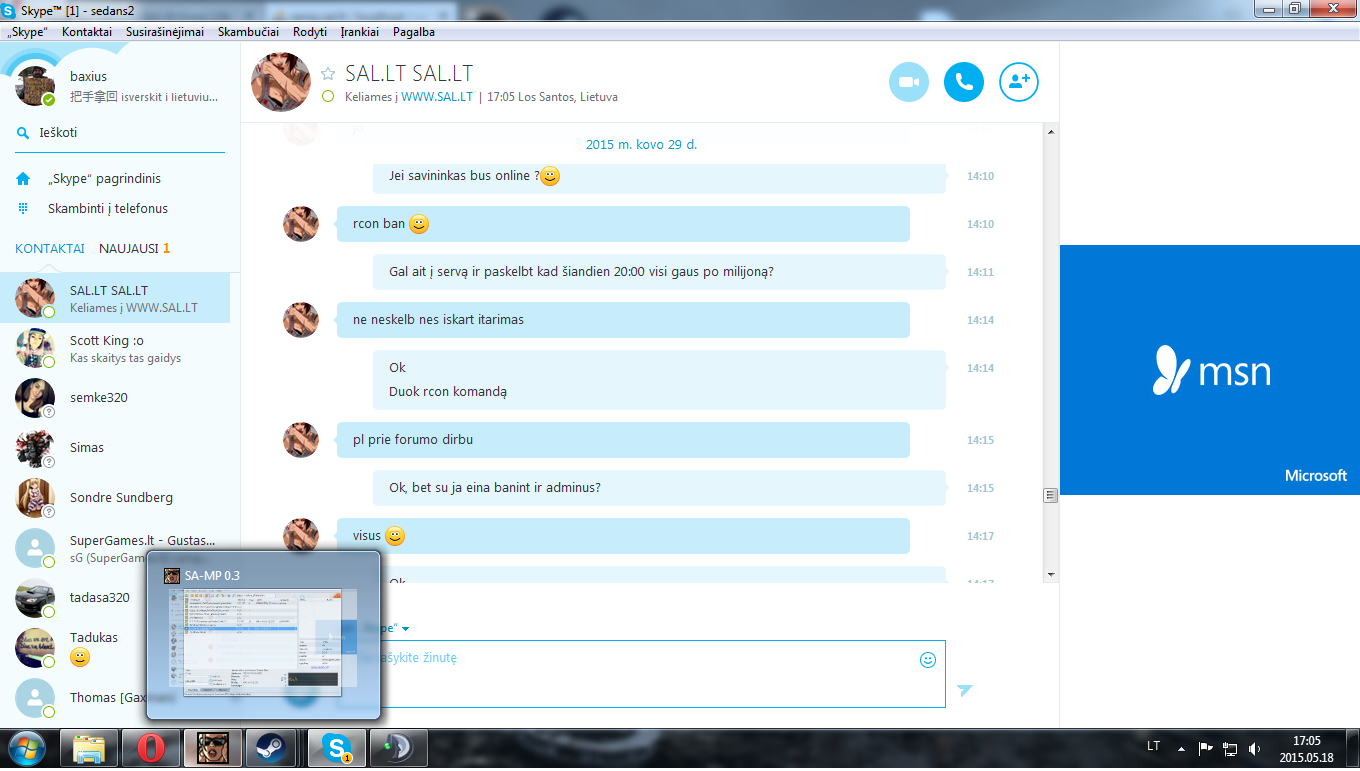Viewport: 1360px width, 771px height.
Task: Click the Action Center flag tray icon
Action: pyautogui.click(x=1206, y=748)
